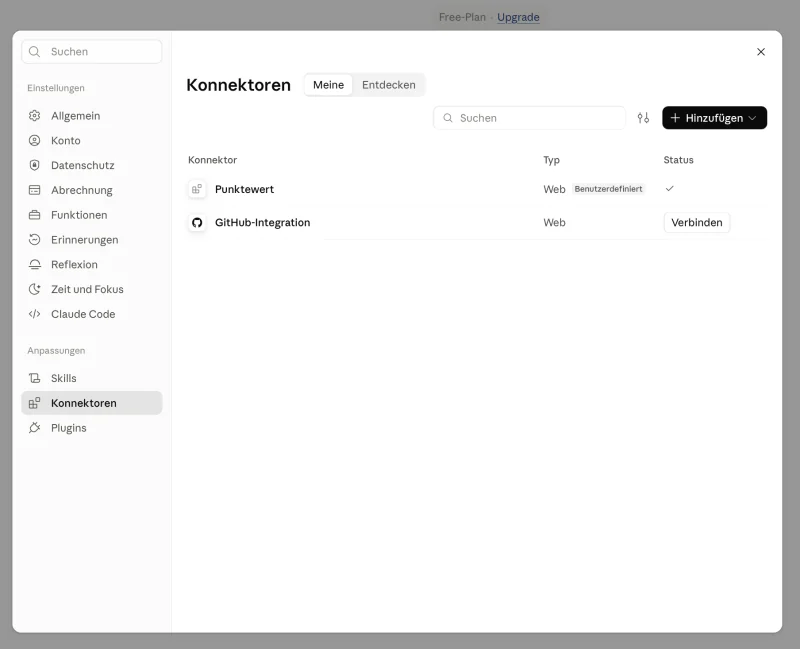The image size is (800, 649).
Task: Expand the Hinzufügen dropdown button
Action: (x=714, y=118)
